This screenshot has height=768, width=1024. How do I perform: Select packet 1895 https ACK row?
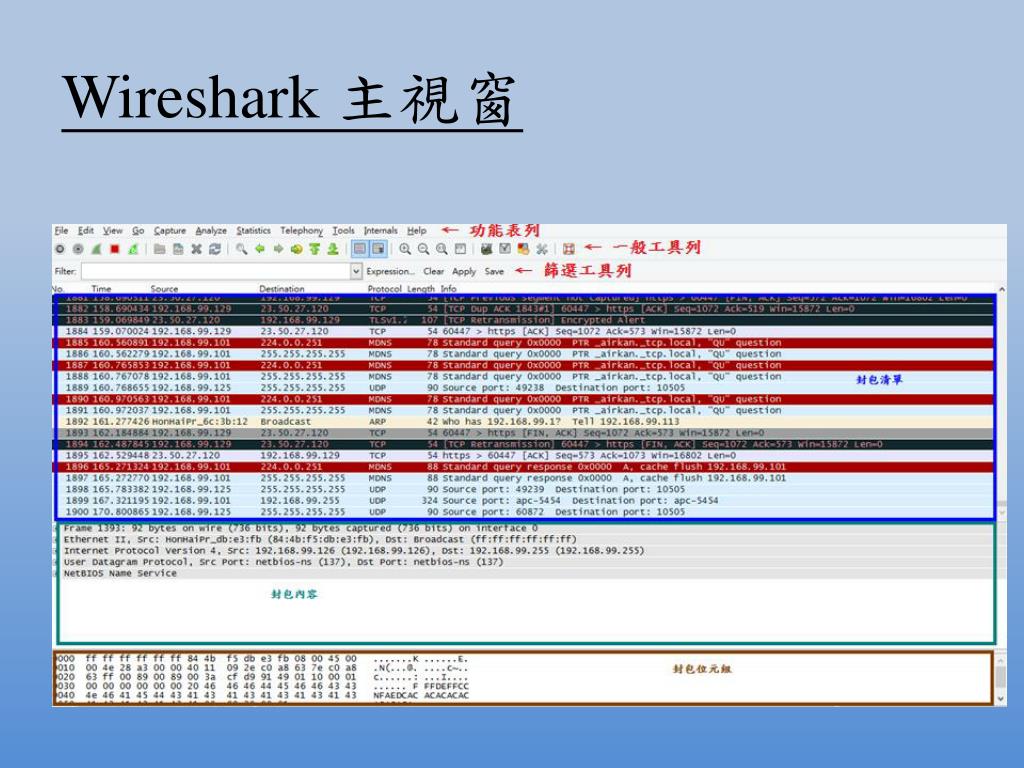tap(525, 456)
